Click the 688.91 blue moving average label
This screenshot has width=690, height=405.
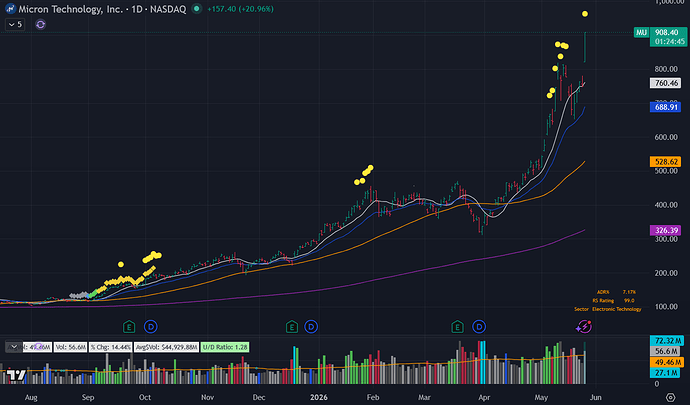[665, 107]
